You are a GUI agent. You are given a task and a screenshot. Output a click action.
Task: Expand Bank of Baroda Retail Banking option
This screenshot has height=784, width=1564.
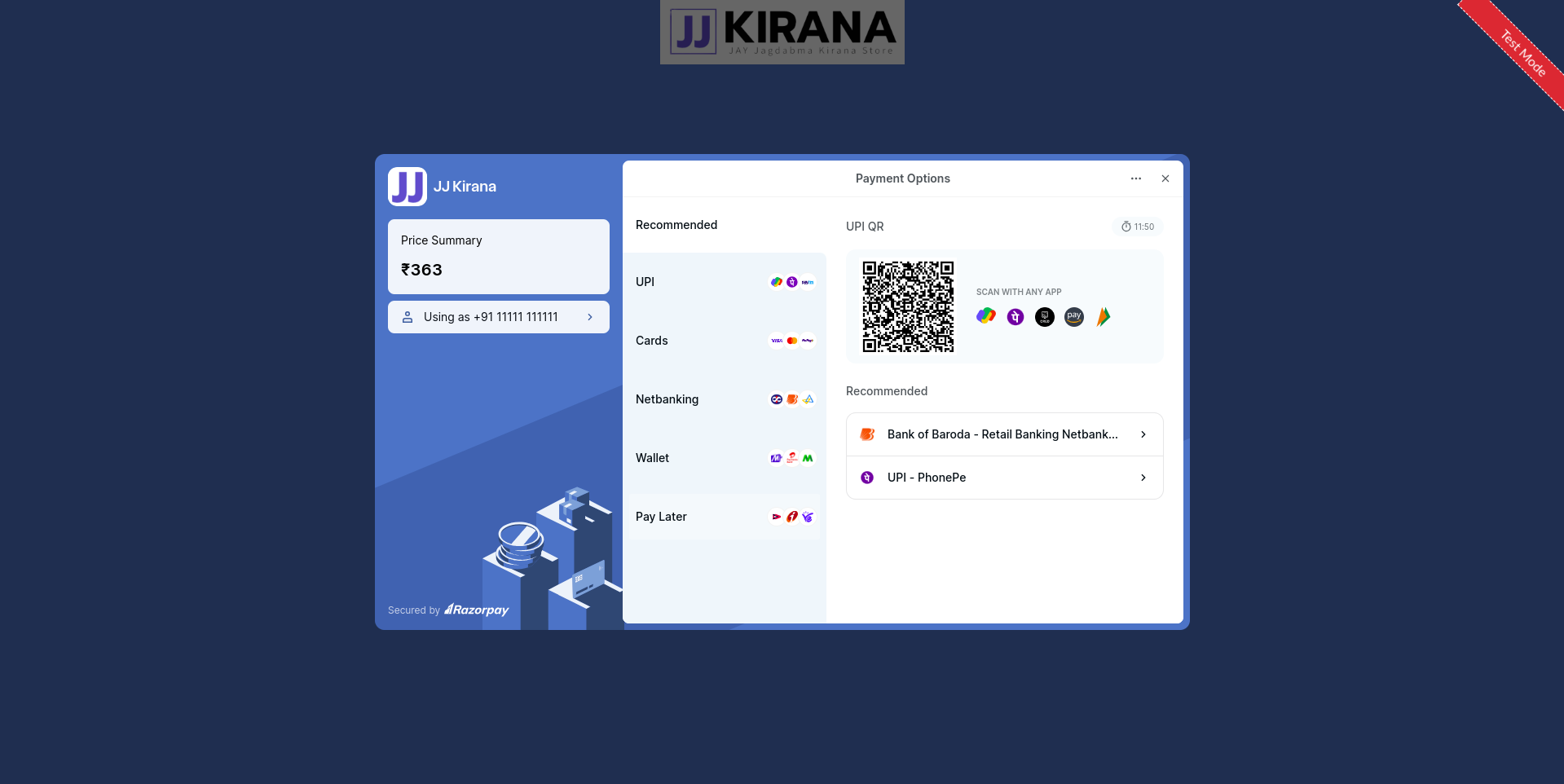coord(1004,434)
